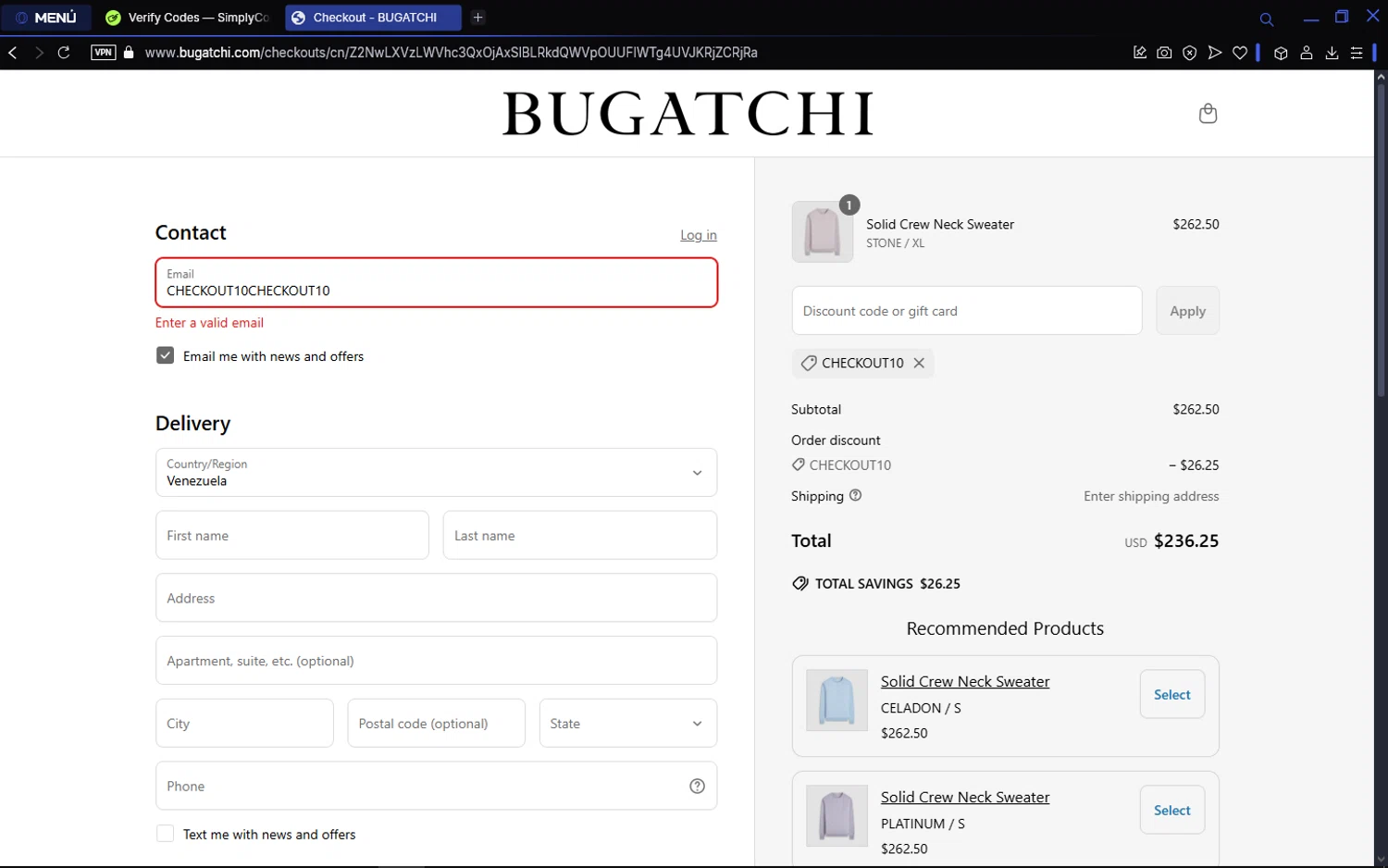
Task: Click the Phone help question mark icon
Action: (698, 786)
